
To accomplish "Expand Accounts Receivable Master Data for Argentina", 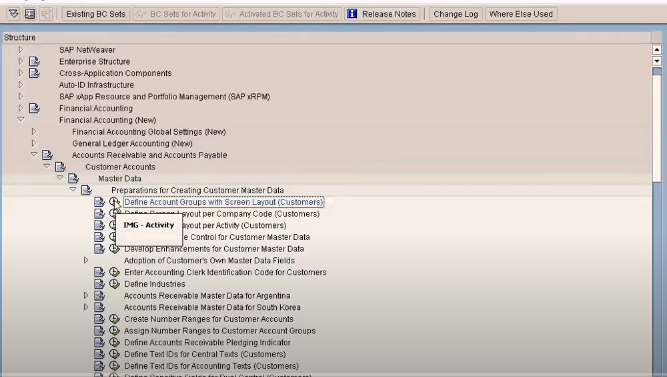I will coord(86,295).
